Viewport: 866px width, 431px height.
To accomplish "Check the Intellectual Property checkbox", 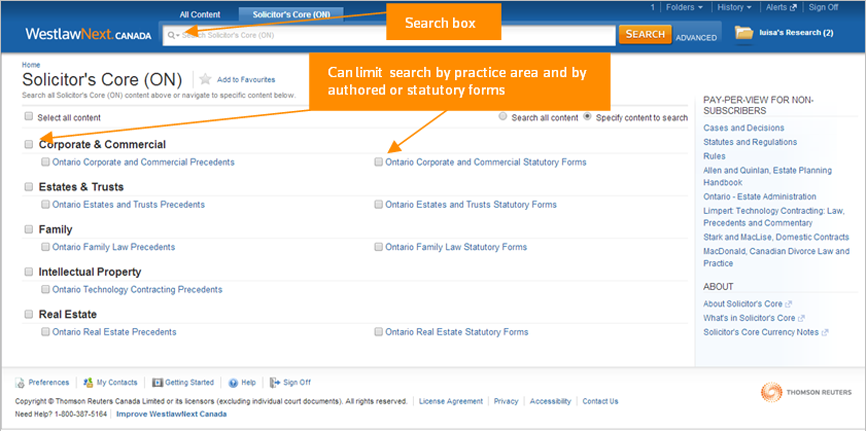I will tap(29, 272).
